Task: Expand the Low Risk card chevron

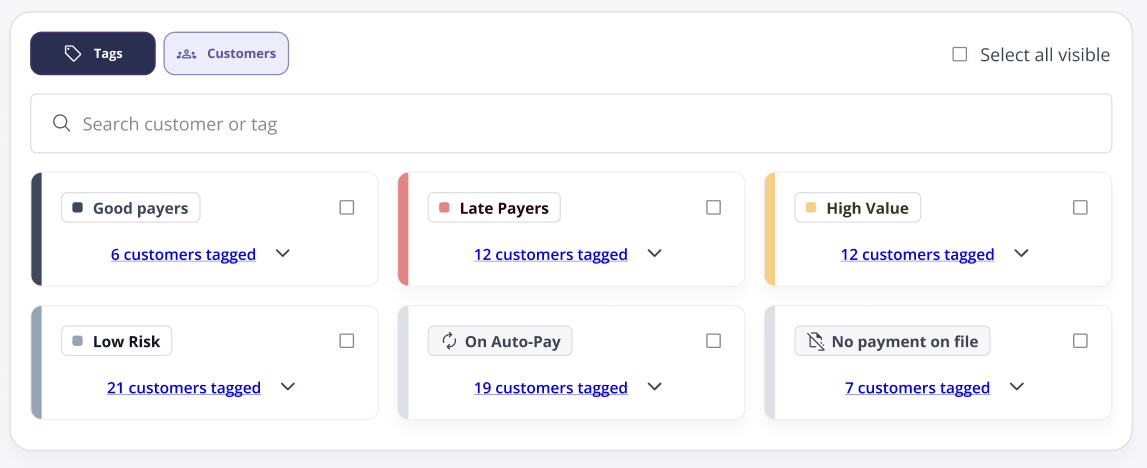Action: [x=288, y=386]
